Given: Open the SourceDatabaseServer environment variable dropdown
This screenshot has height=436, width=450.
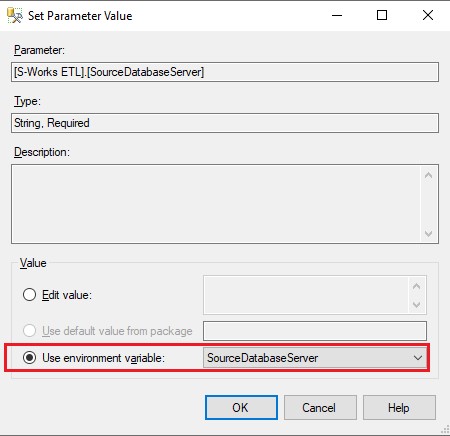Looking at the screenshot, I should [315, 358].
